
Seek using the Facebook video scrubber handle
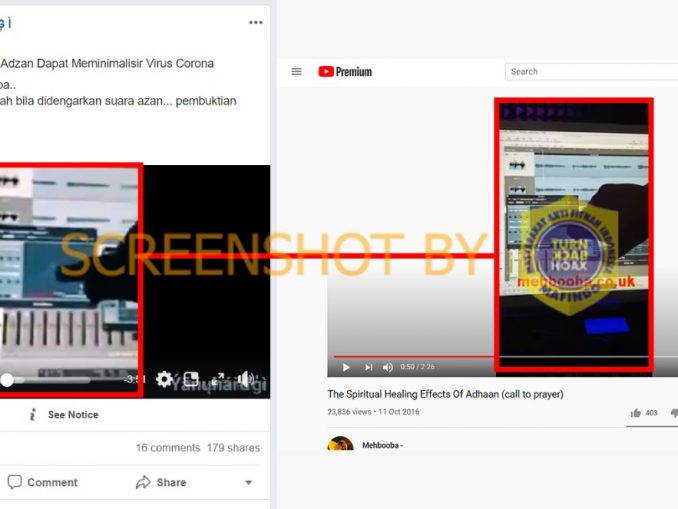[x=7, y=380]
